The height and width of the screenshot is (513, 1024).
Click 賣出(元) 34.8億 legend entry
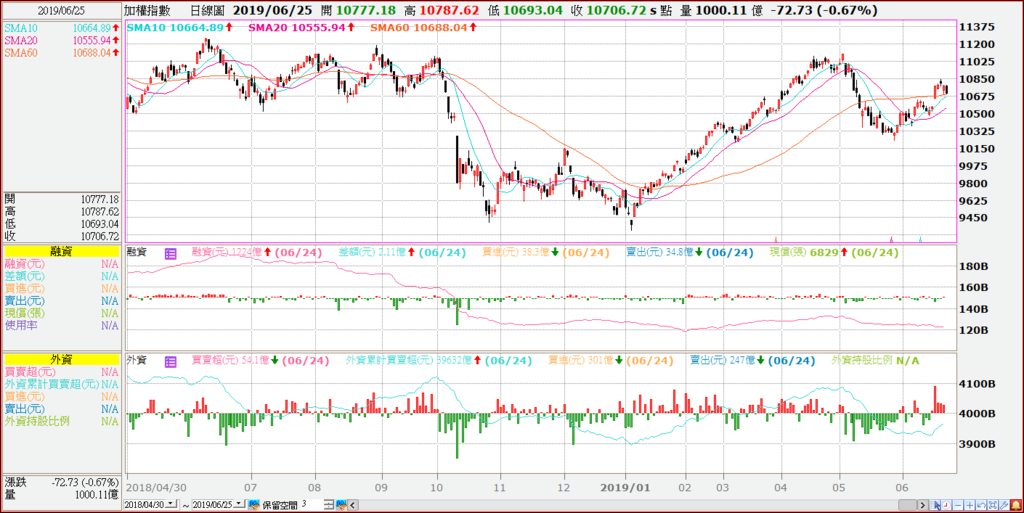click(690, 253)
